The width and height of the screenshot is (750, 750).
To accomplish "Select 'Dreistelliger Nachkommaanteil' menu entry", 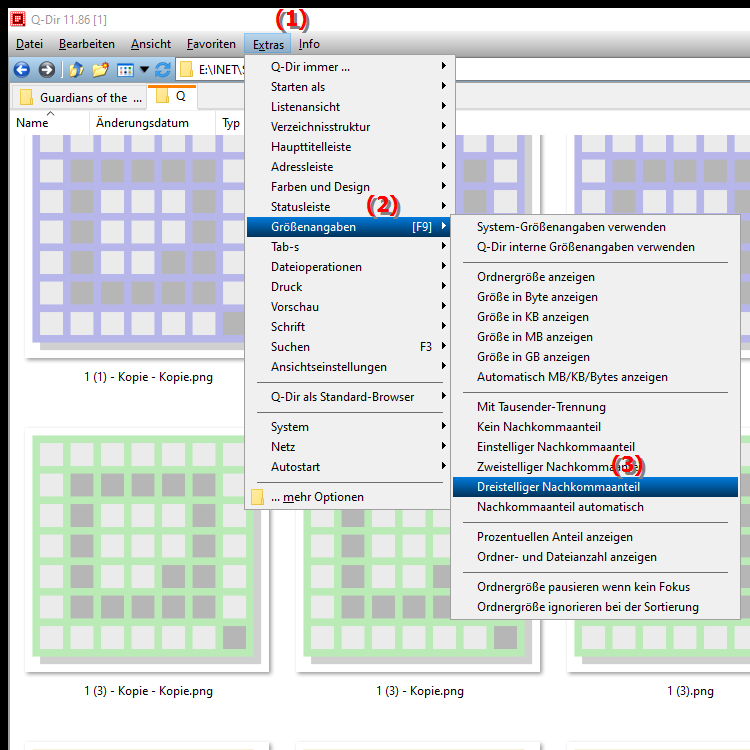I will [558, 487].
